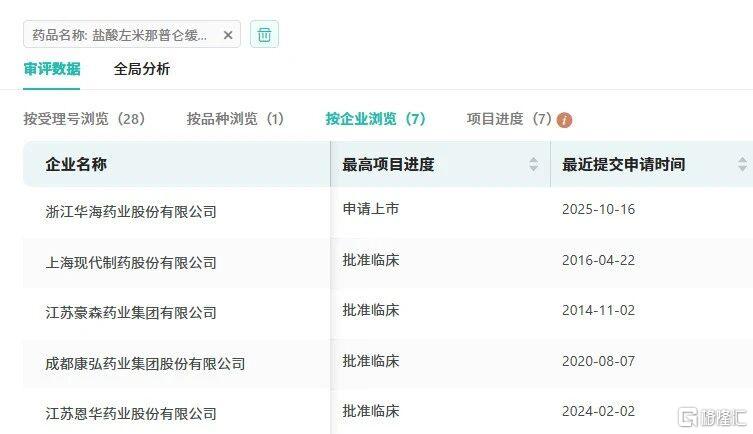Select 江苏豪森药业集团有限公司 row
This screenshot has height=434, width=753.
(131, 312)
